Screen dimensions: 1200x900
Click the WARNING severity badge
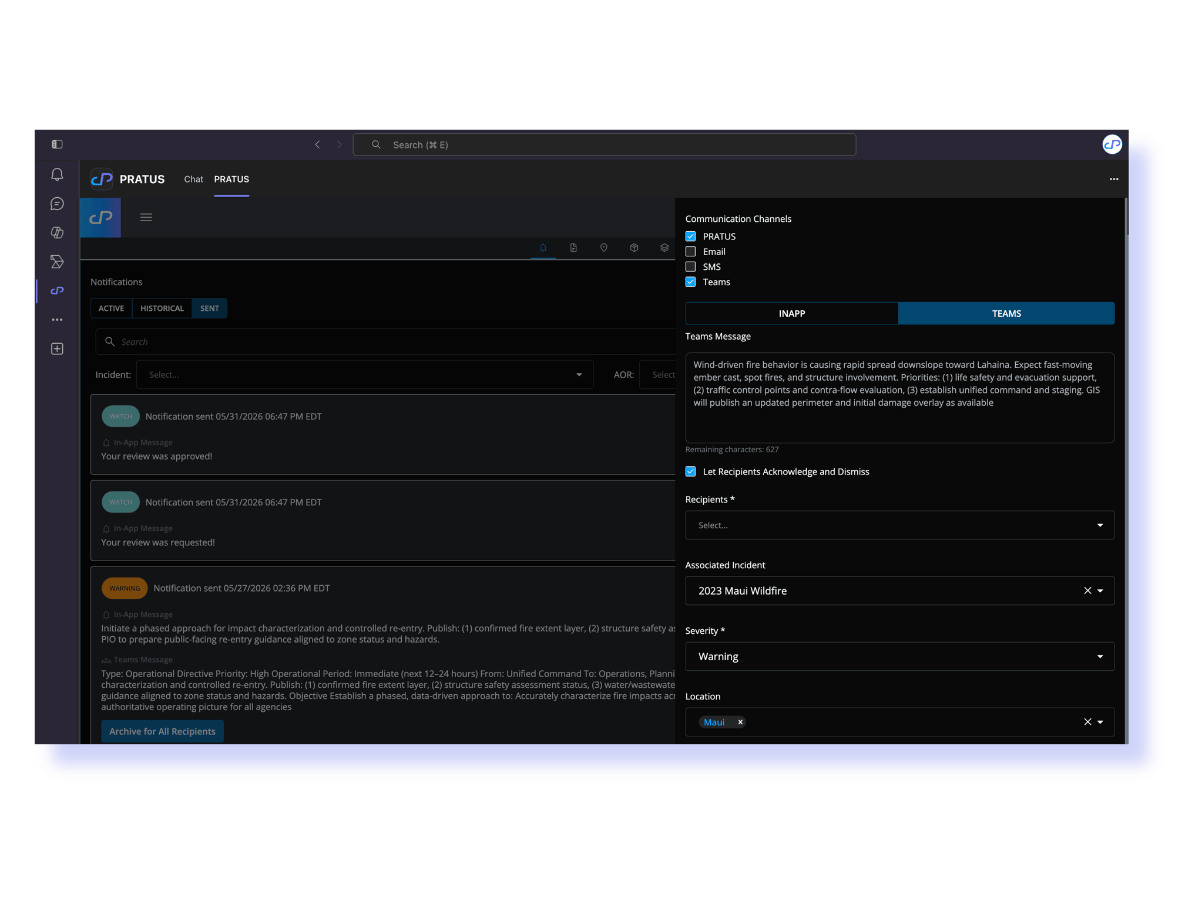click(x=124, y=589)
